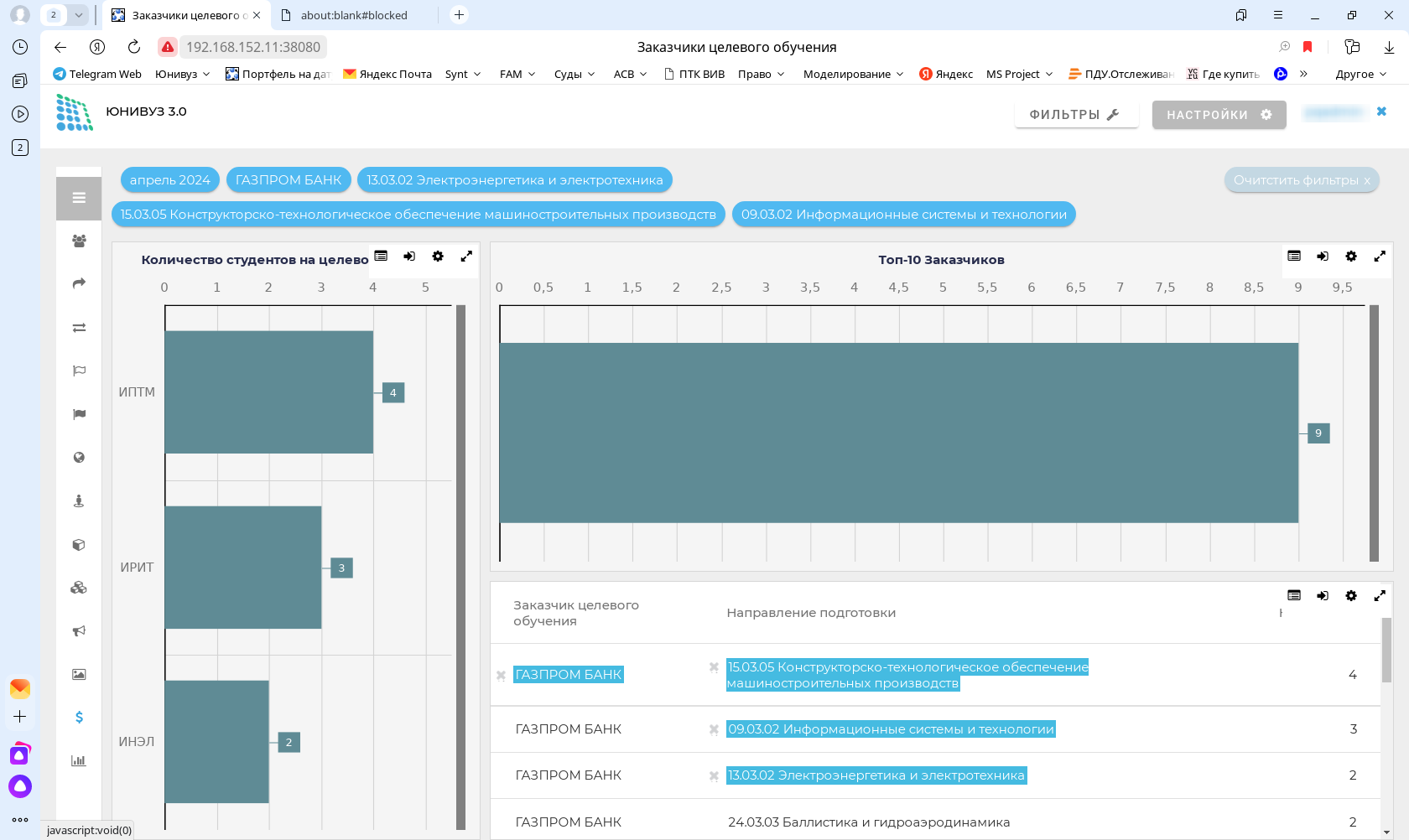This screenshot has height=840, width=1409.
Task: Switch to the about:blank#blocked tab
Action: 354,15
